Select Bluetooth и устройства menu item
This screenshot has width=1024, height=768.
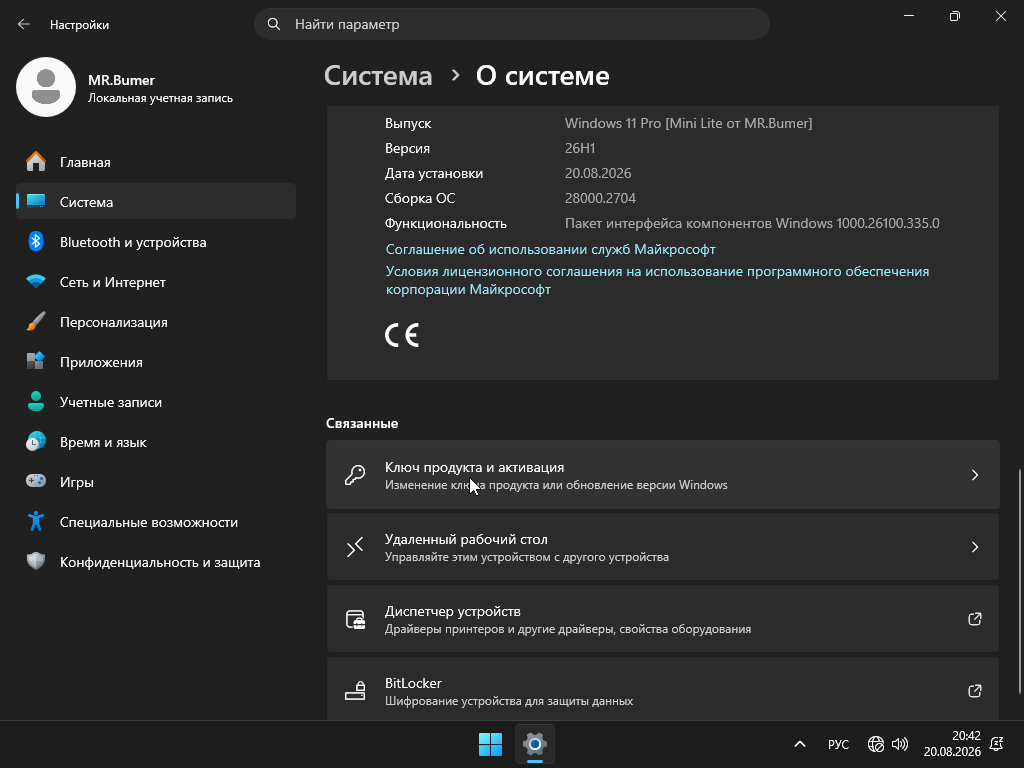tap(156, 242)
